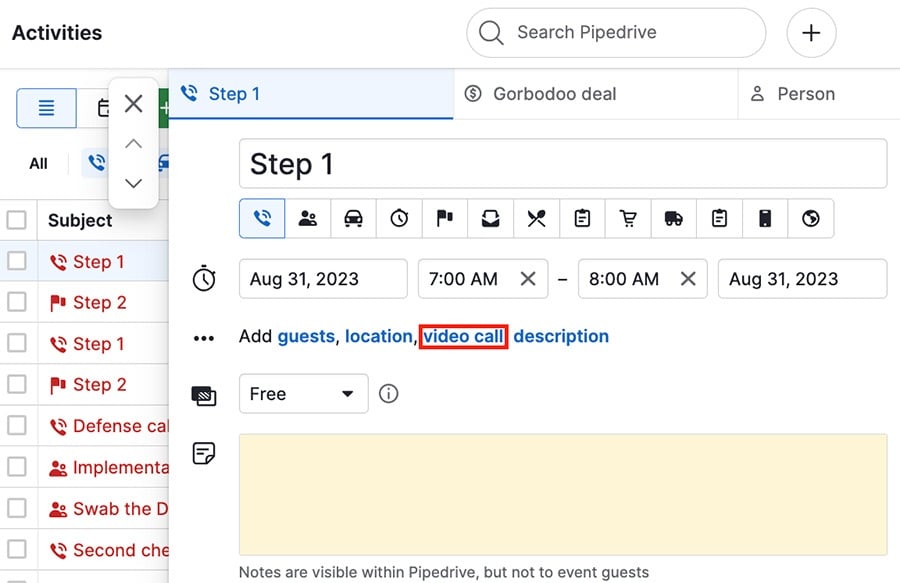
Task: Pick the Globe activity type icon
Action: 811,218
